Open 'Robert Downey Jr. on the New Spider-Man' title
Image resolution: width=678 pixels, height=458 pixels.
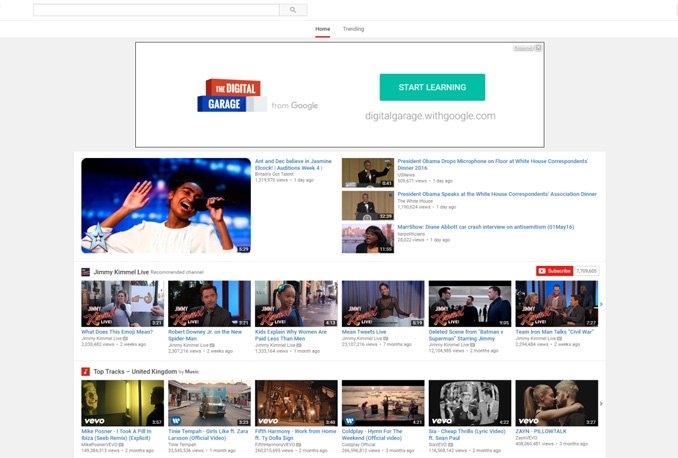point(205,335)
